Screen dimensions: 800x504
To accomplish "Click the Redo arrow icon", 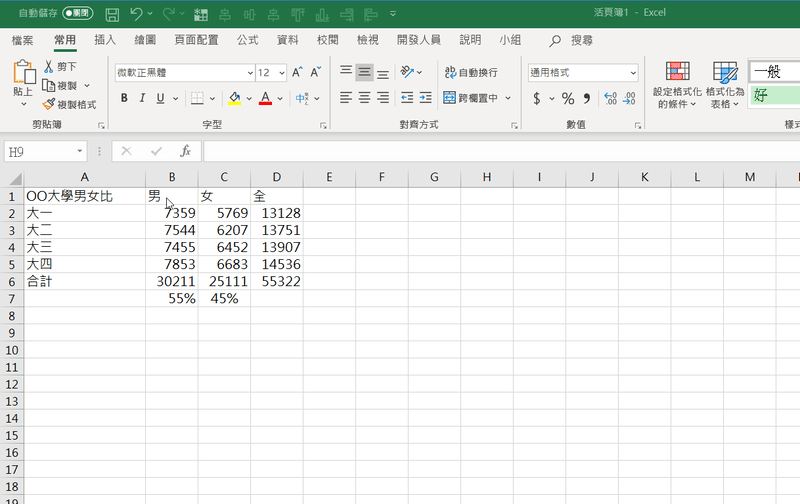I will pos(168,14).
